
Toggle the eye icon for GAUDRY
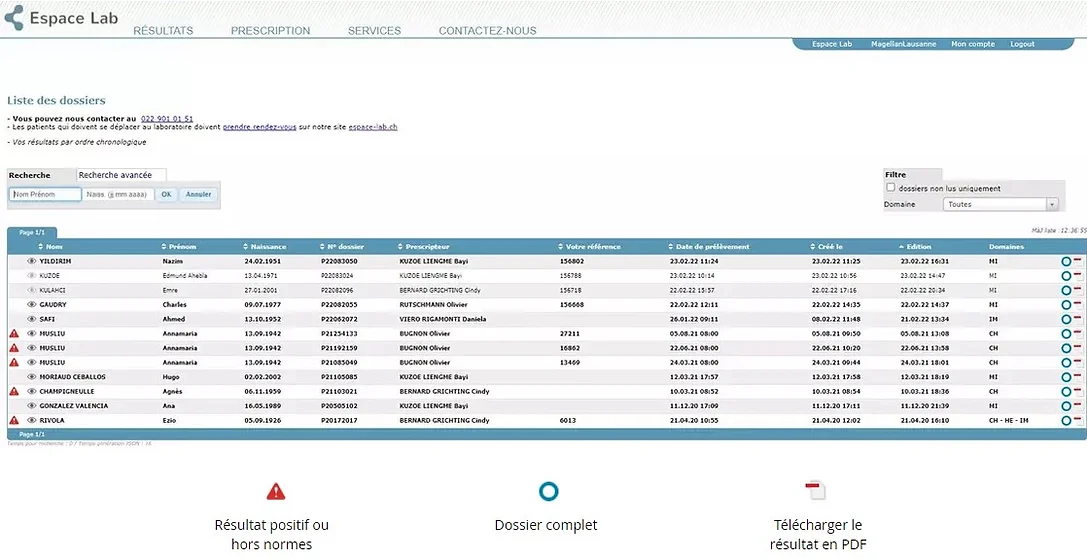(31, 304)
